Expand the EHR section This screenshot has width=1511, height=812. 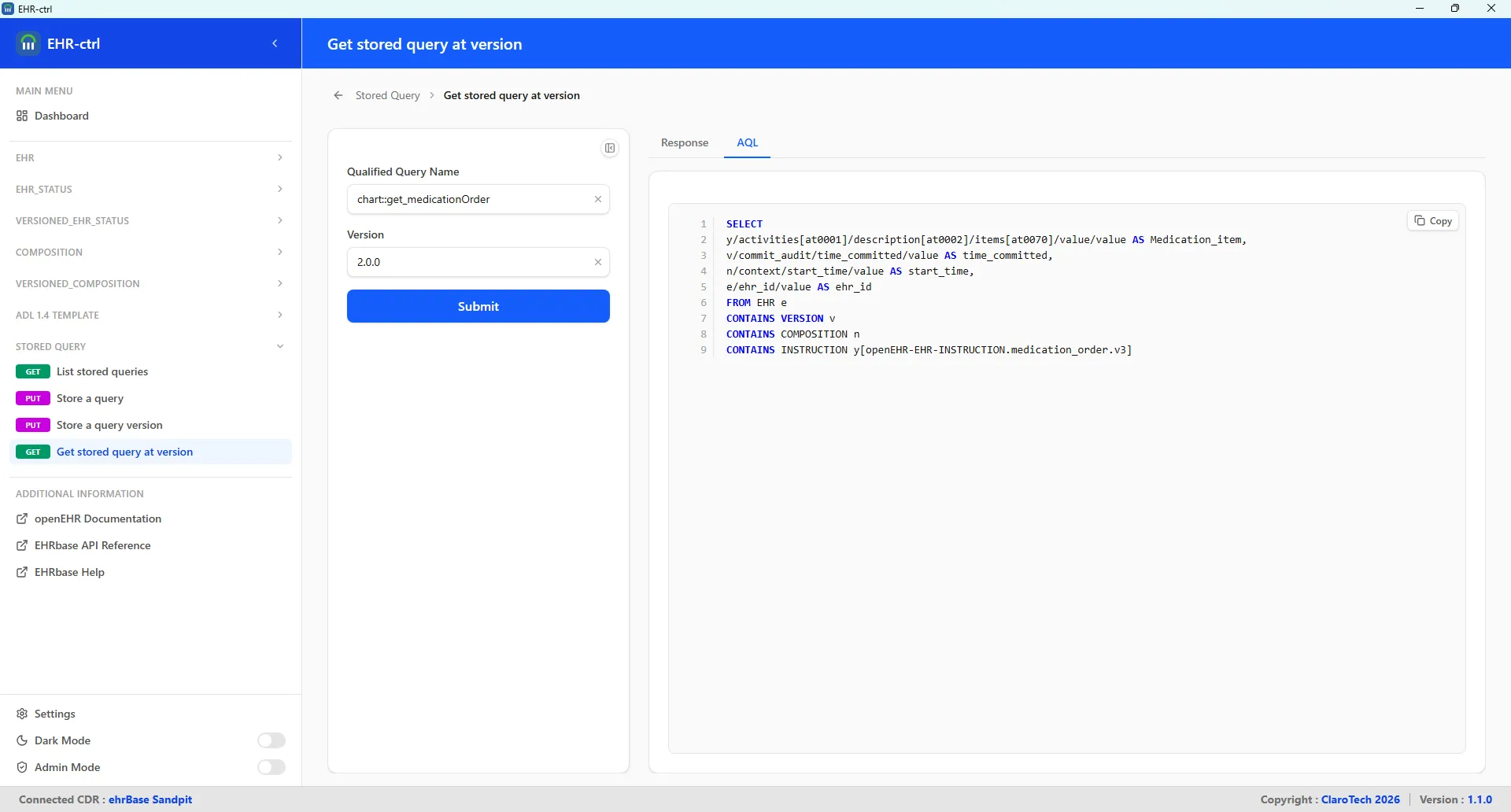(150, 157)
